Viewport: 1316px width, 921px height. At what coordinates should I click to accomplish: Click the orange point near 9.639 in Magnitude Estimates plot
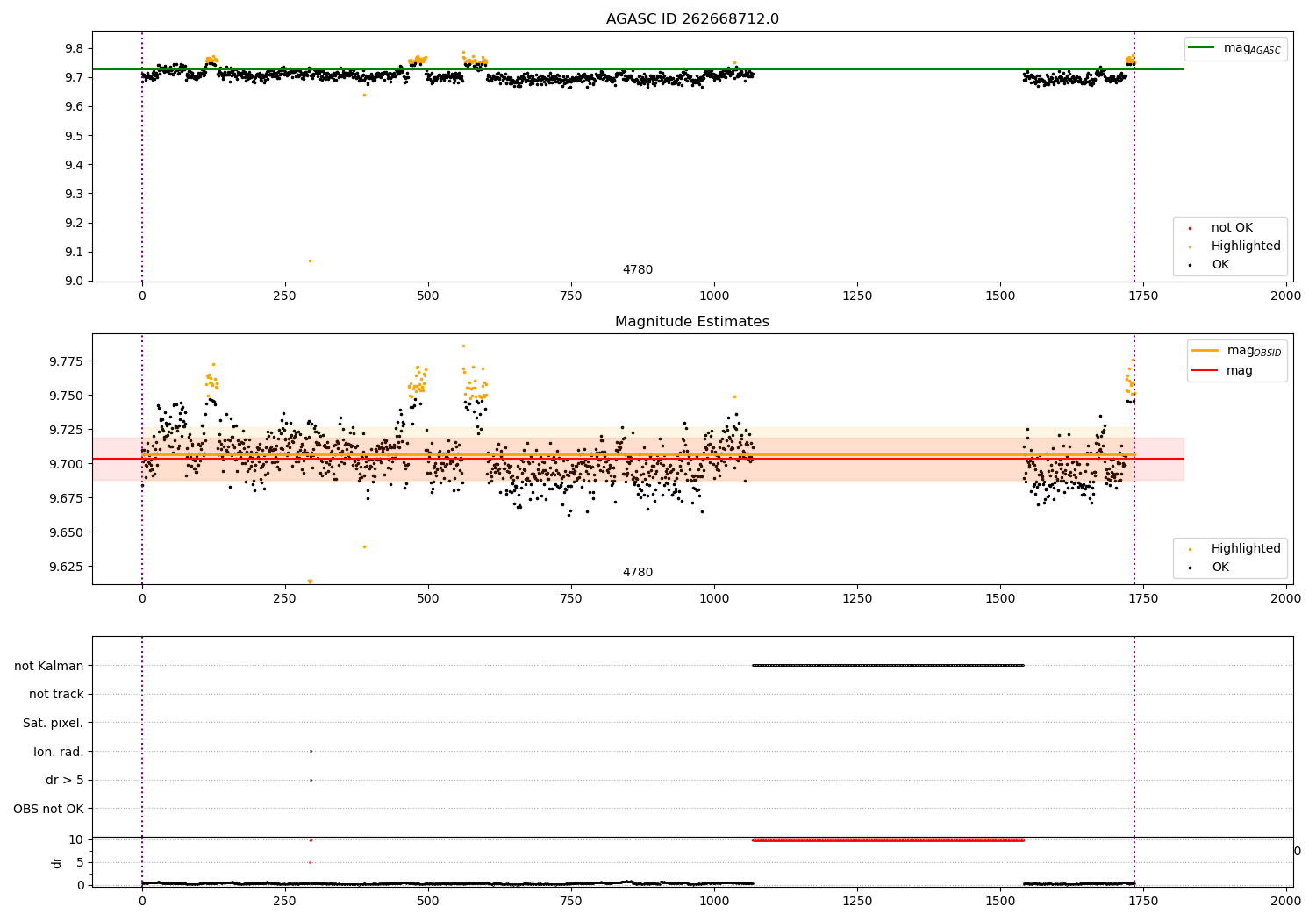[364, 546]
